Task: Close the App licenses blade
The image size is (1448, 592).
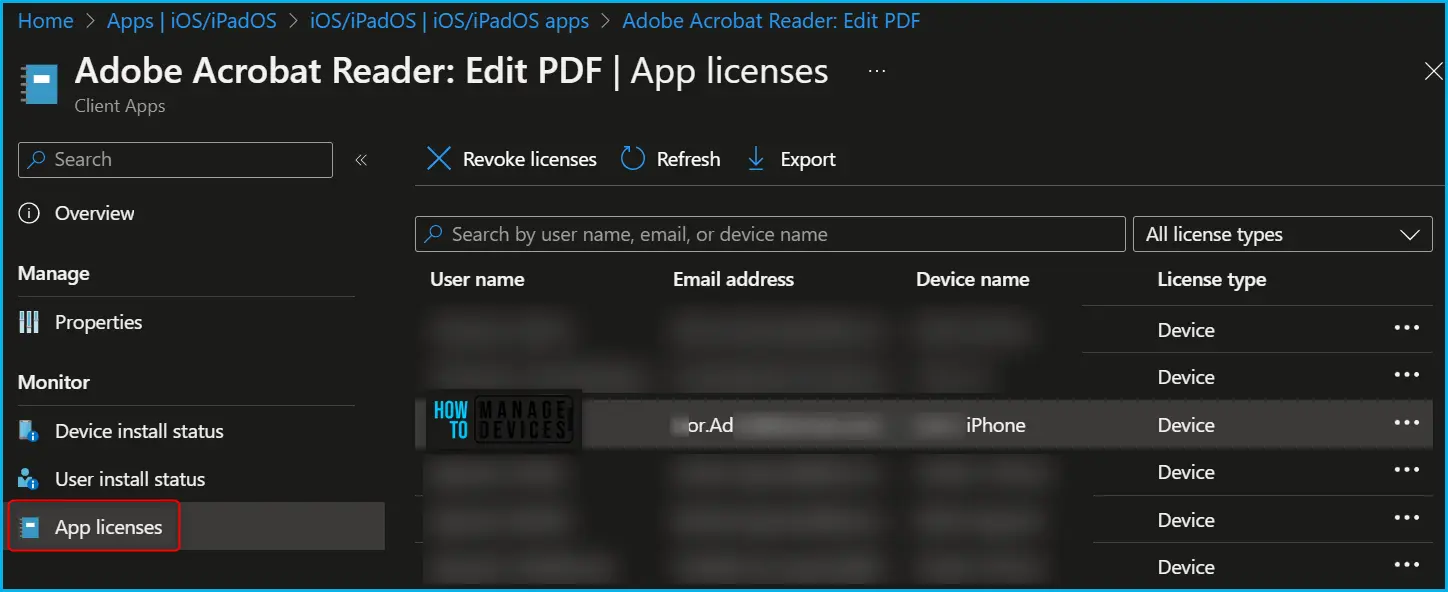Action: point(1433,70)
